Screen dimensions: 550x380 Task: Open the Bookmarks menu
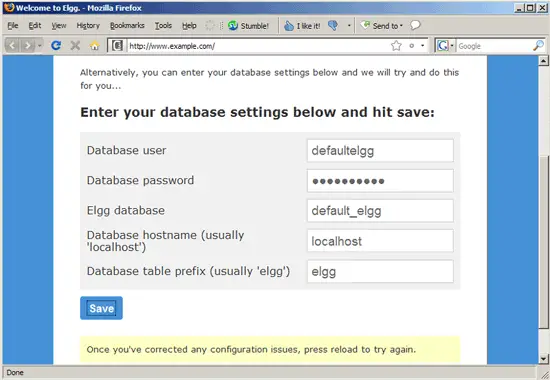tap(127, 26)
